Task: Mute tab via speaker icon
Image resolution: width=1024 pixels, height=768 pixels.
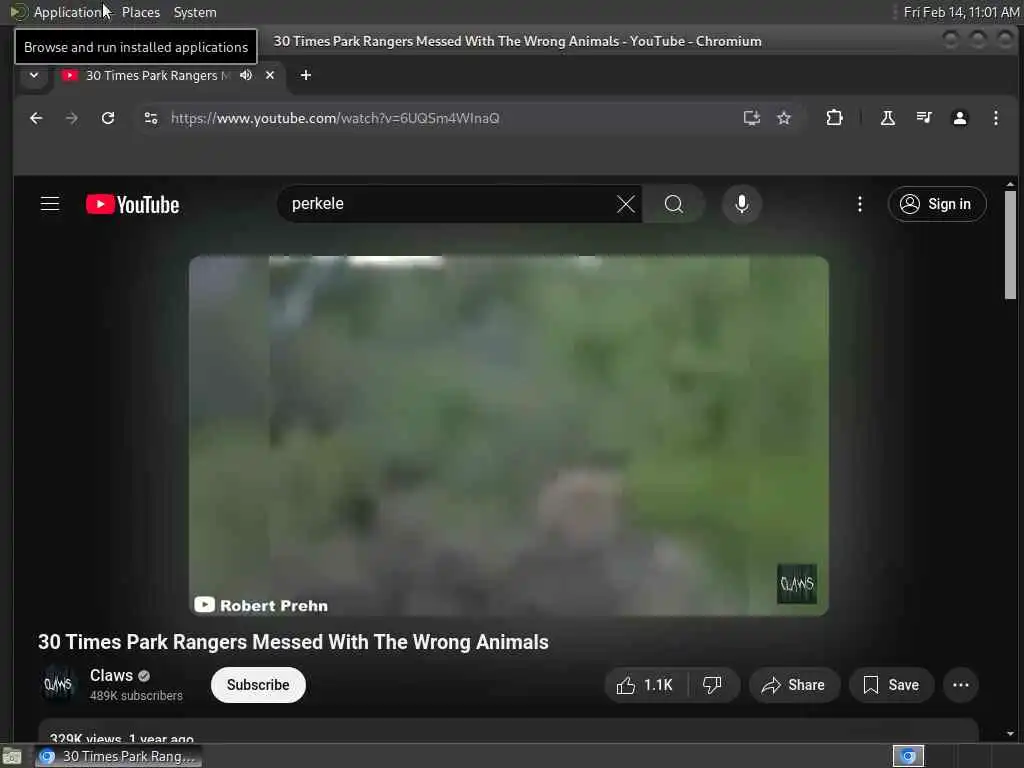Action: (246, 75)
